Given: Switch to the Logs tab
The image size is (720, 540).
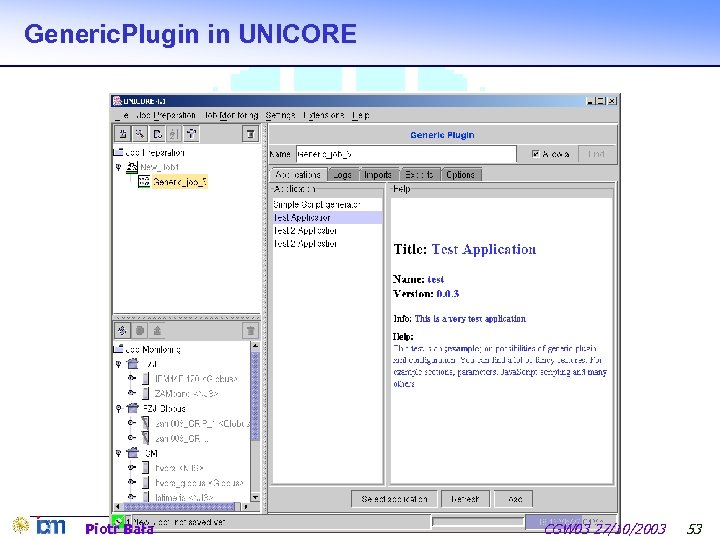Looking at the screenshot, I should pos(343,175).
